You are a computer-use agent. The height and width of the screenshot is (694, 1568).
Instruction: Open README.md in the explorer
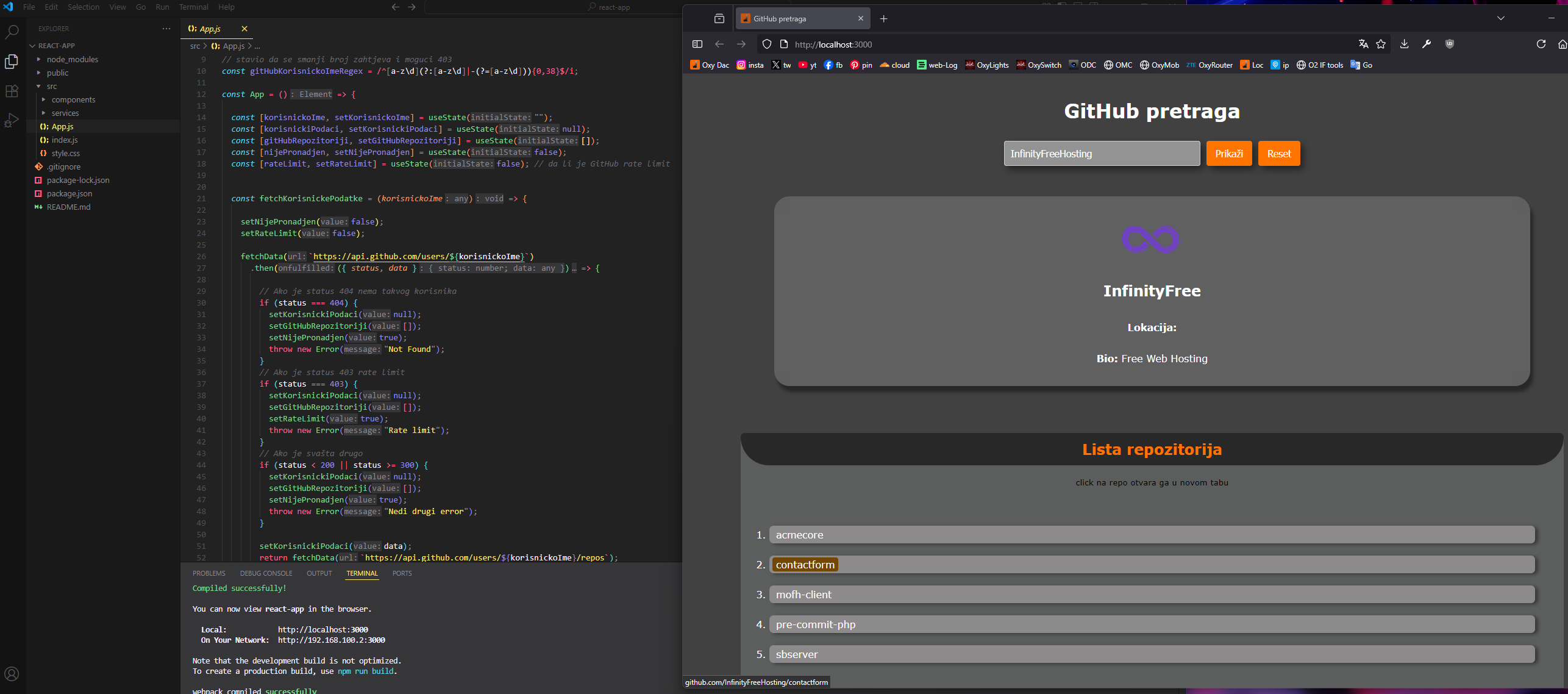68,207
